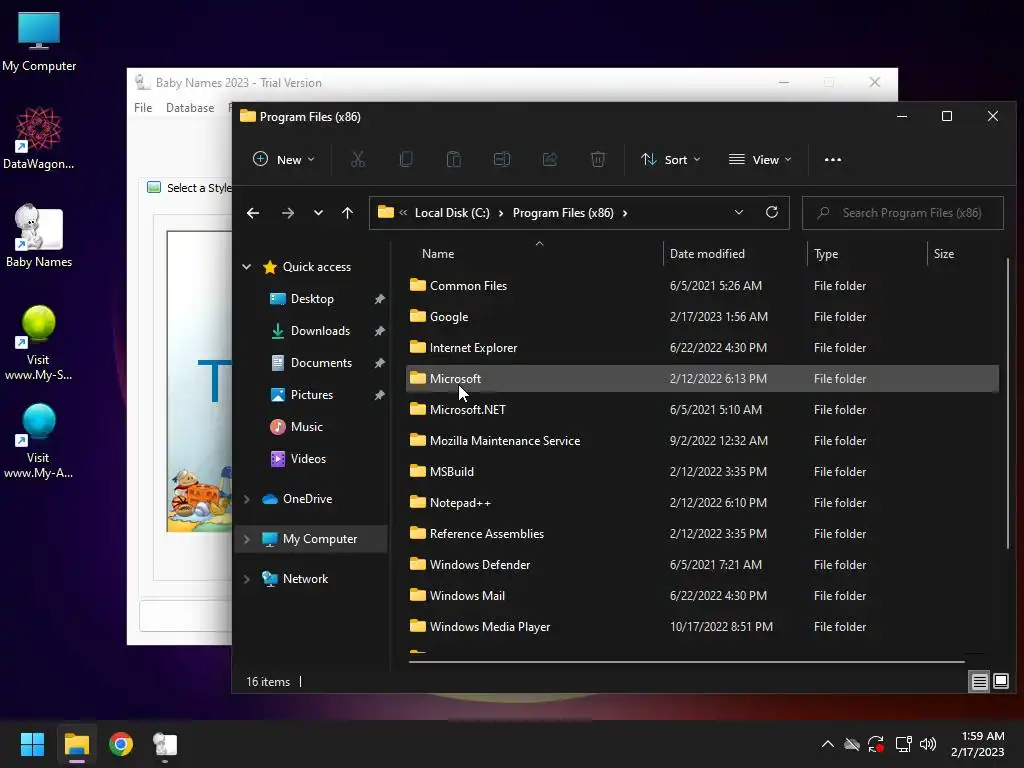
Task: Click the Delete trash icon in toolbar
Action: tap(598, 159)
